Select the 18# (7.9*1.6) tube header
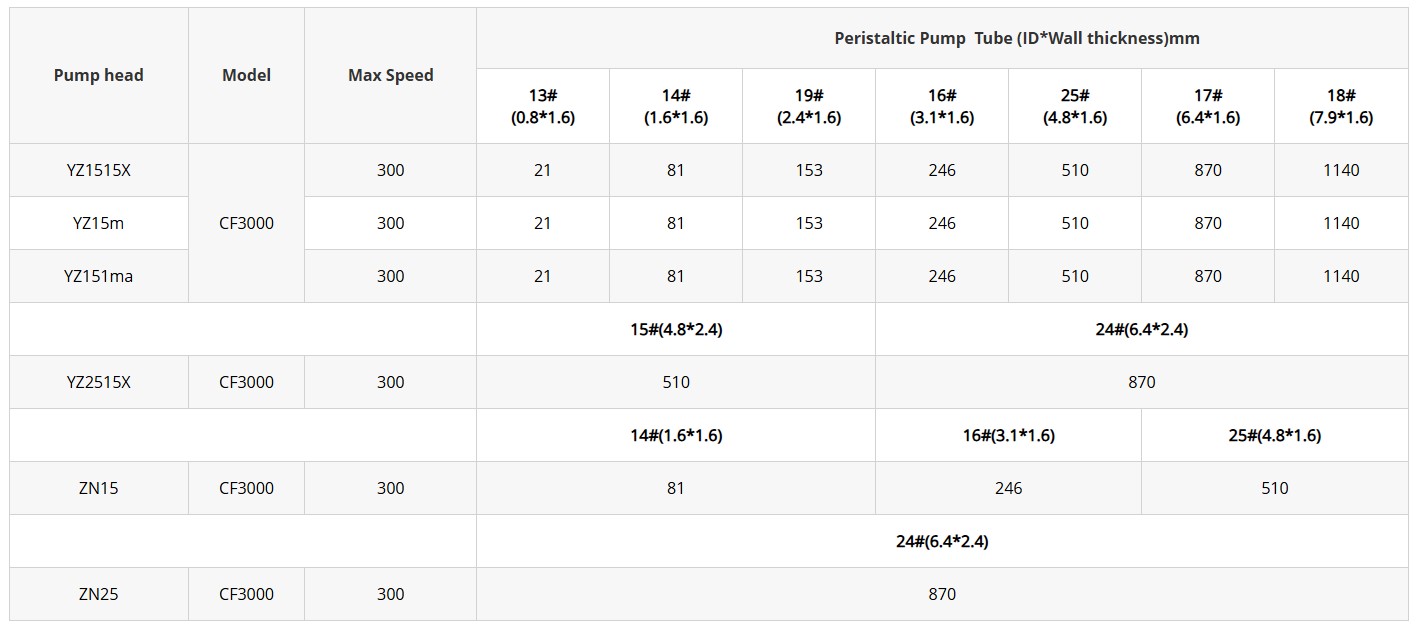The width and height of the screenshot is (1420, 627). pos(1340,106)
